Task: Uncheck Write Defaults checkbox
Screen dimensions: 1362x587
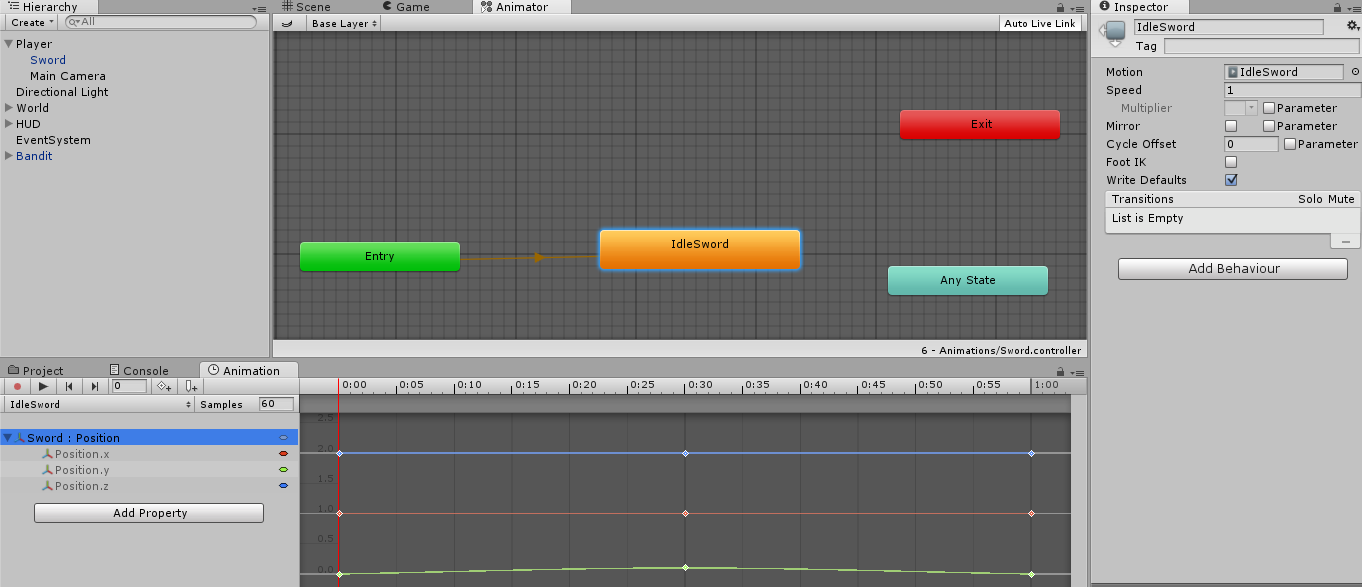Action: point(1231,180)
